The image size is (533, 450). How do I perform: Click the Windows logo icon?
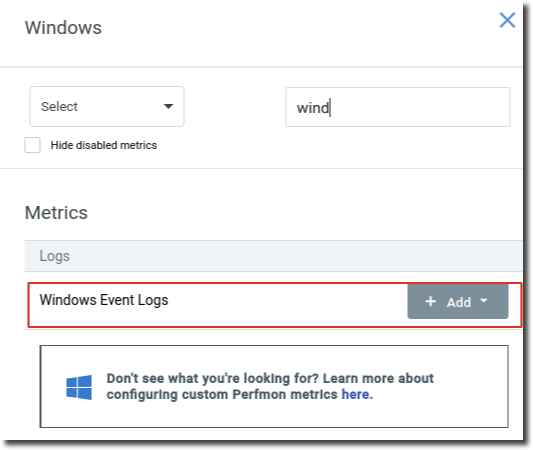coord(79,387)
